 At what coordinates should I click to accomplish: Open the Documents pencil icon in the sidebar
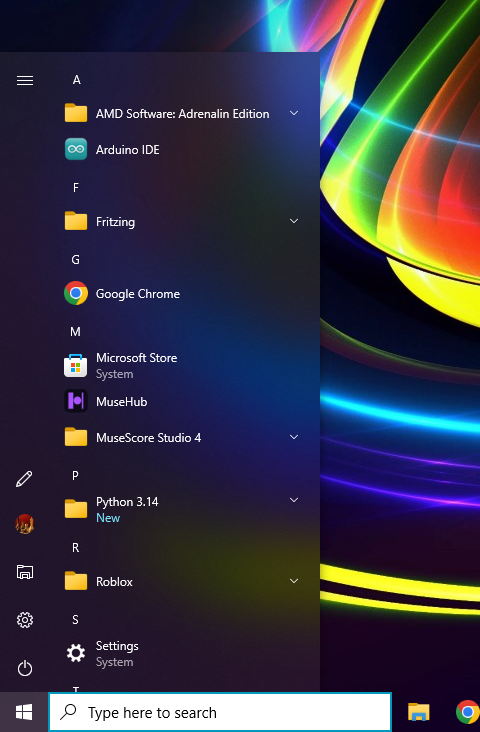pyautogui.click(x=24, y=479)
